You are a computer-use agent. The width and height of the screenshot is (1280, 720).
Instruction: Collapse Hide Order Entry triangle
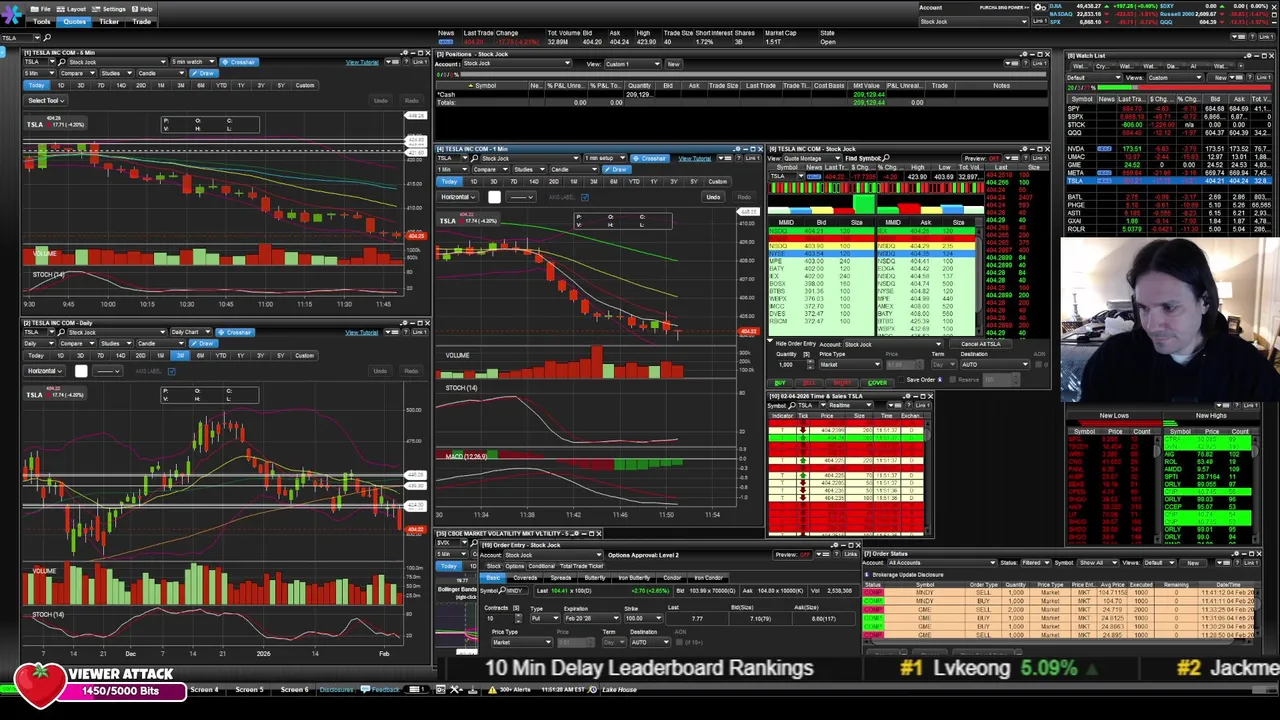tap(770, 341)
